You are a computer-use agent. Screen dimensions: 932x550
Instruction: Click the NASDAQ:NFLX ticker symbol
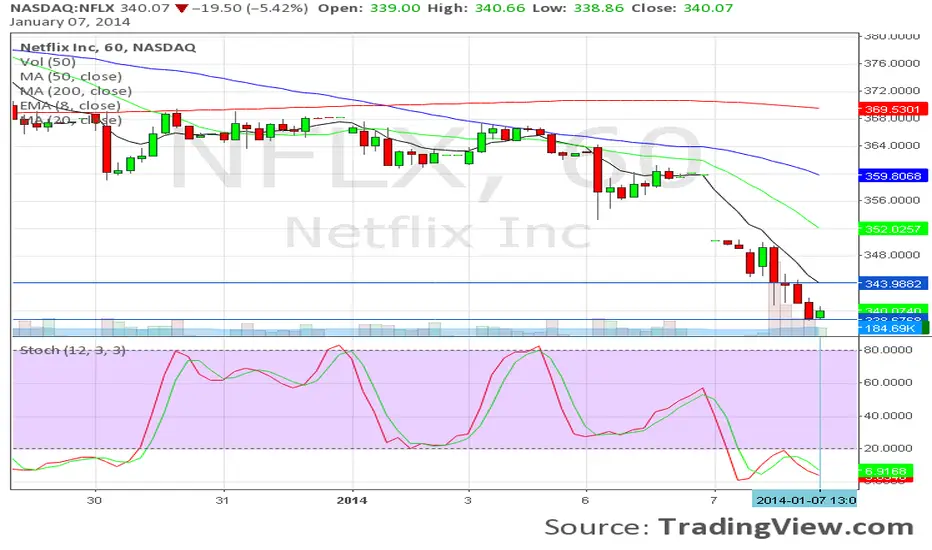[x=62, y=8]
